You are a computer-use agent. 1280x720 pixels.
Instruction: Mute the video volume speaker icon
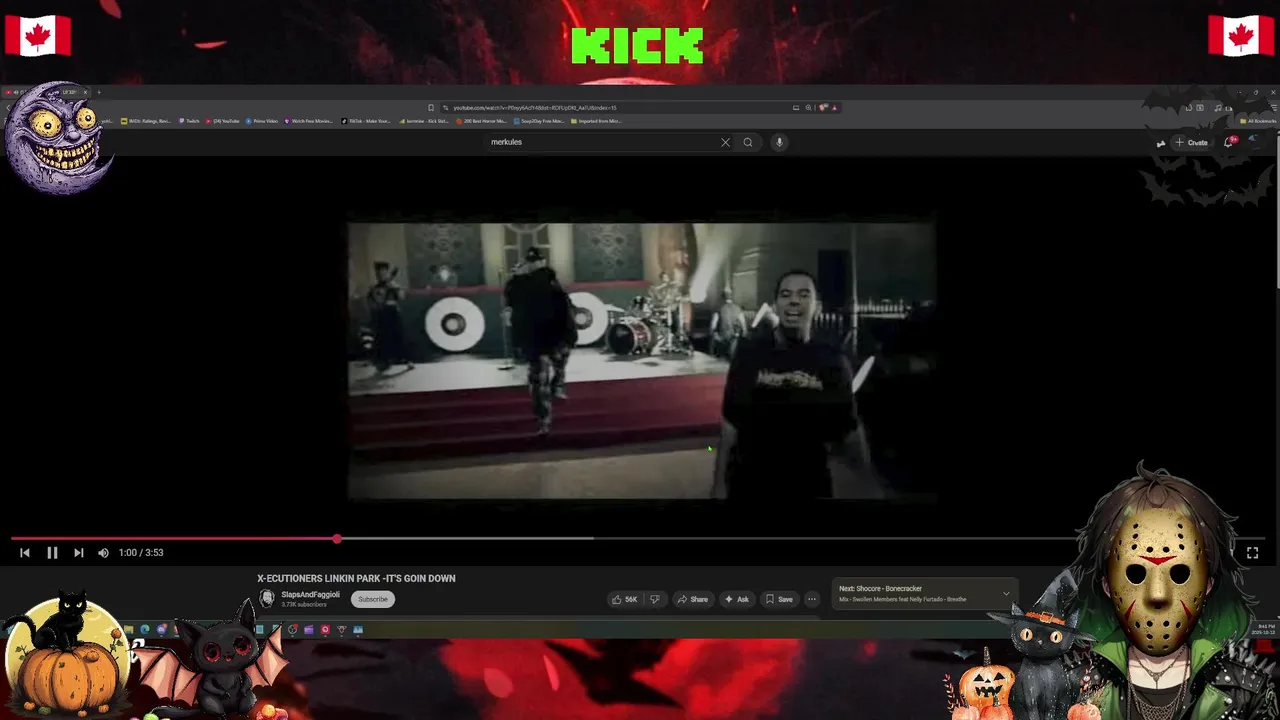[103, 552]
